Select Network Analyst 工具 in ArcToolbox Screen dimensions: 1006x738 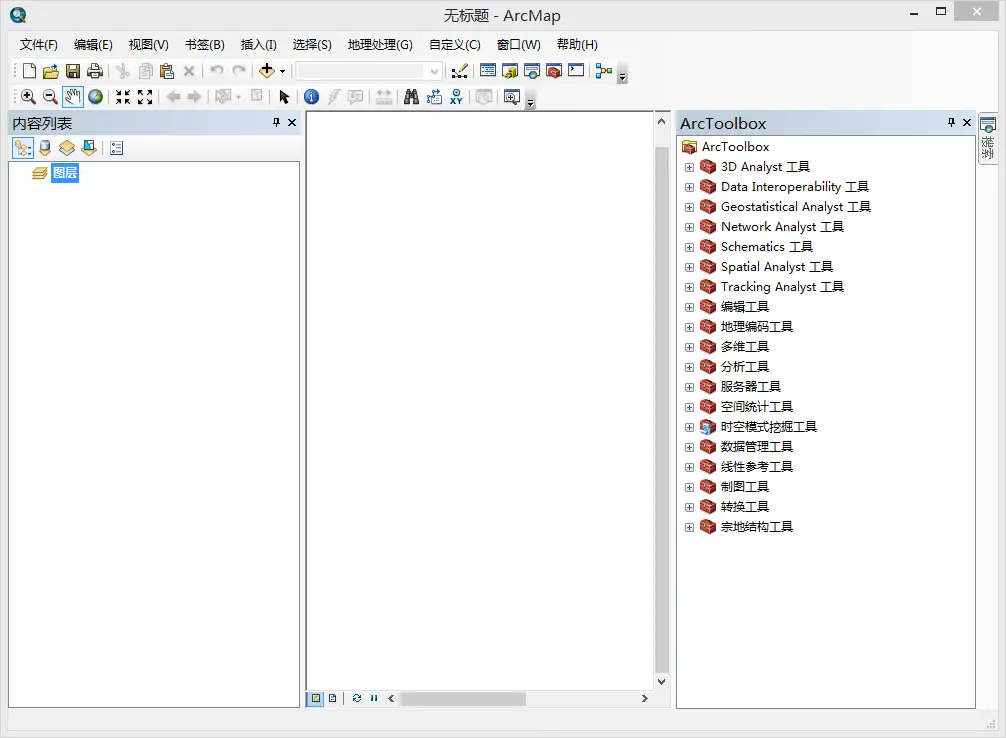point(782,227)
